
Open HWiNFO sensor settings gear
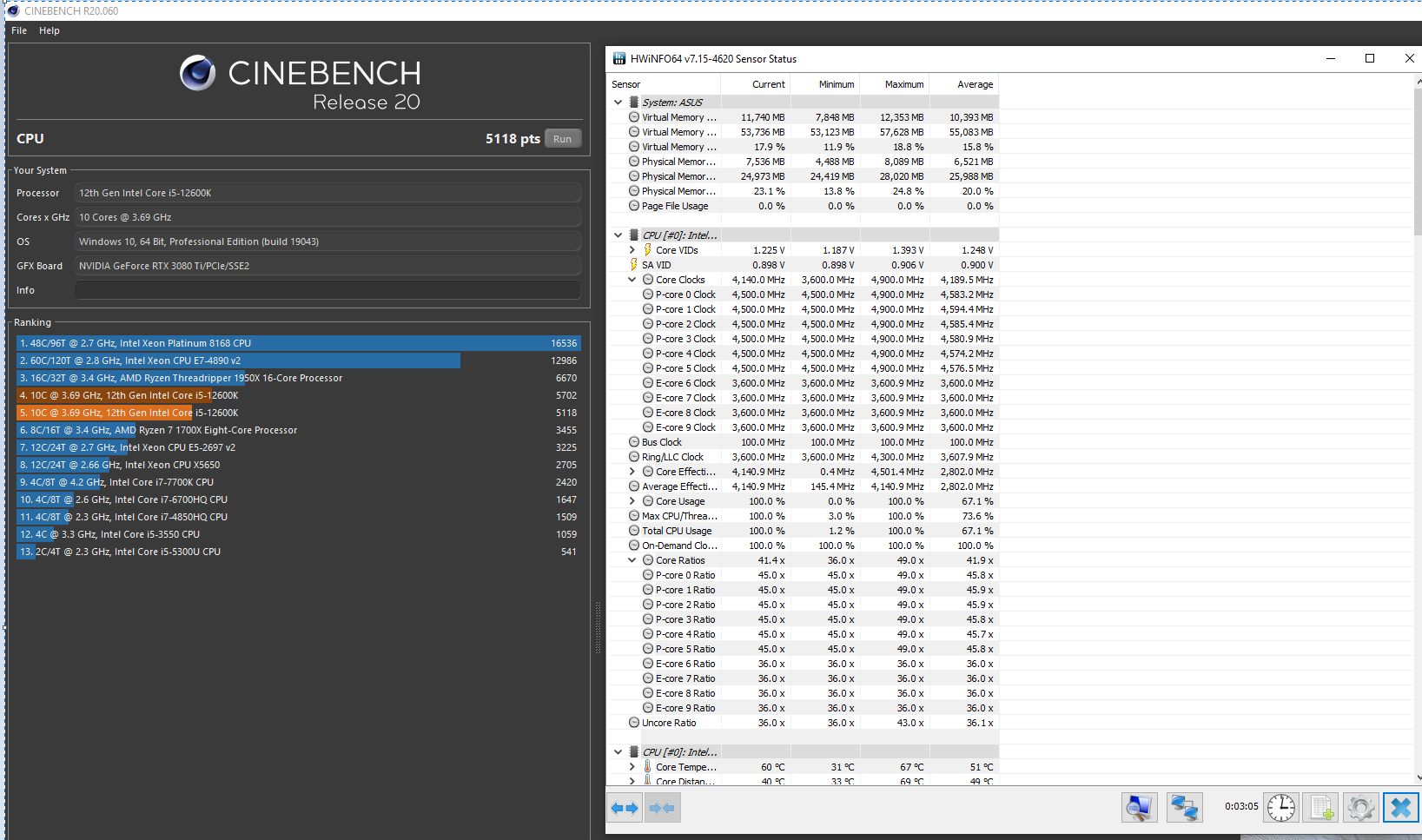[x=1360, y=808]
